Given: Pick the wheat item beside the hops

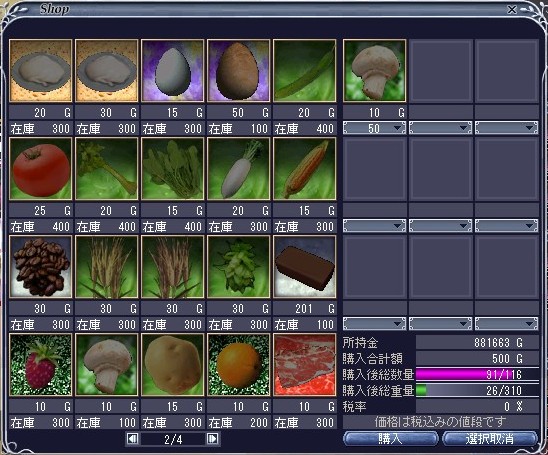Looking at the screenshot, I should click(x=173, y=267).
